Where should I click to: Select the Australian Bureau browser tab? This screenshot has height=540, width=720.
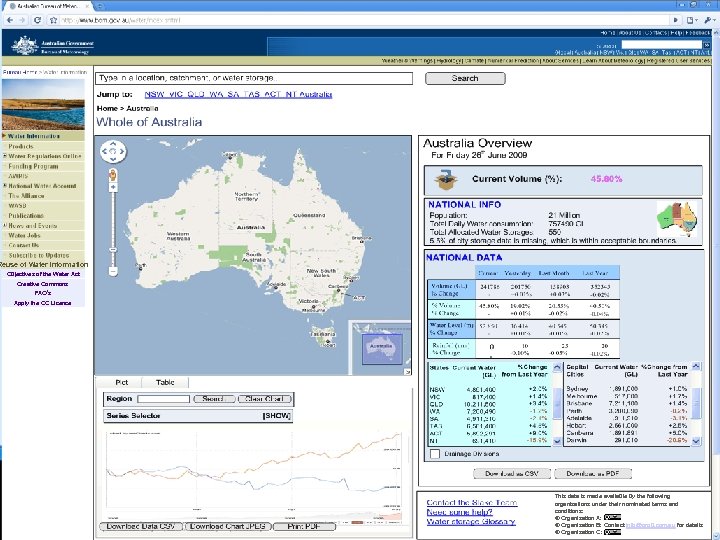(x=47, y=6)
